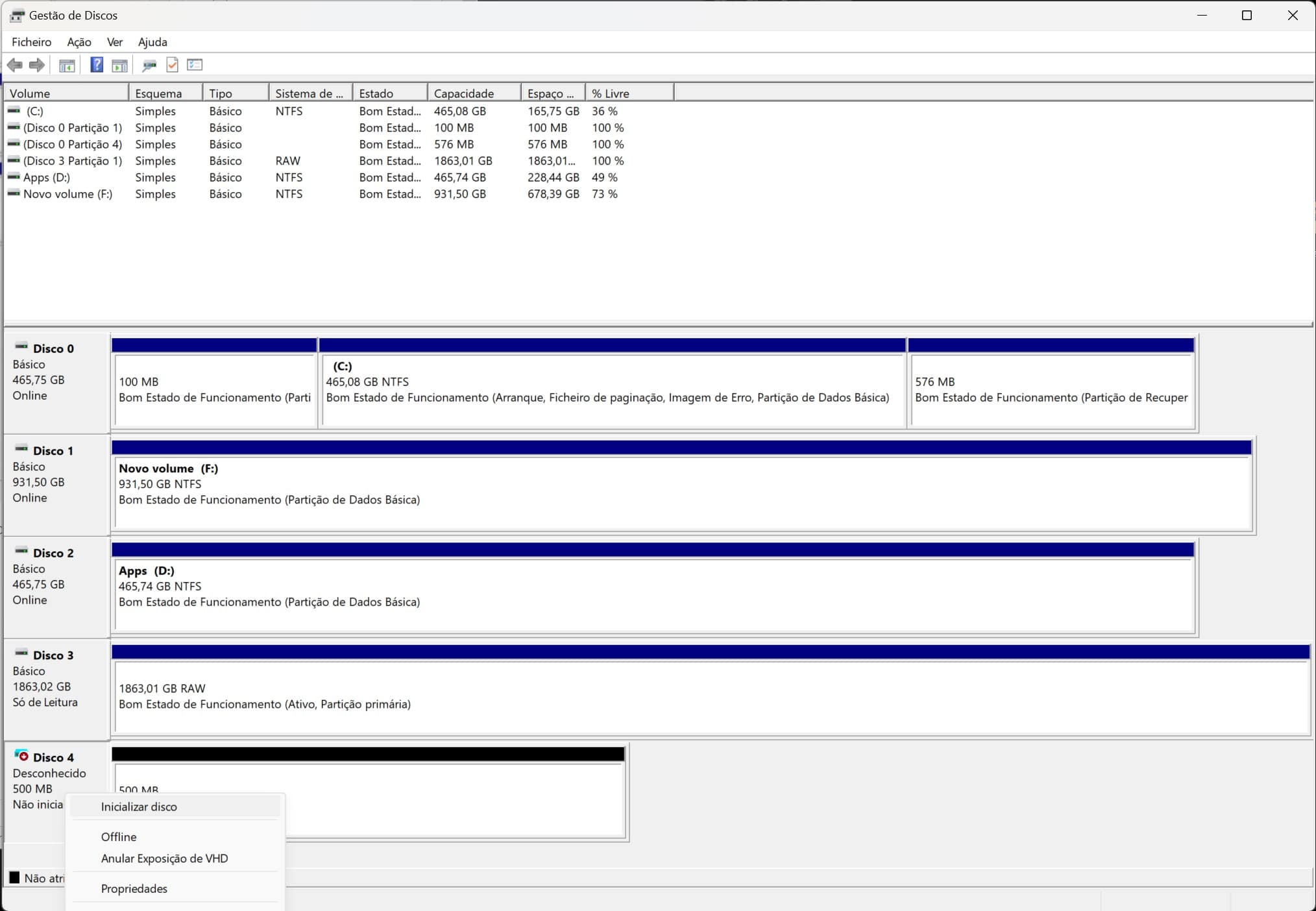Open Help via blue question-mark icon
Viewport: 1316px width, 911px height.
coord(96,65)
